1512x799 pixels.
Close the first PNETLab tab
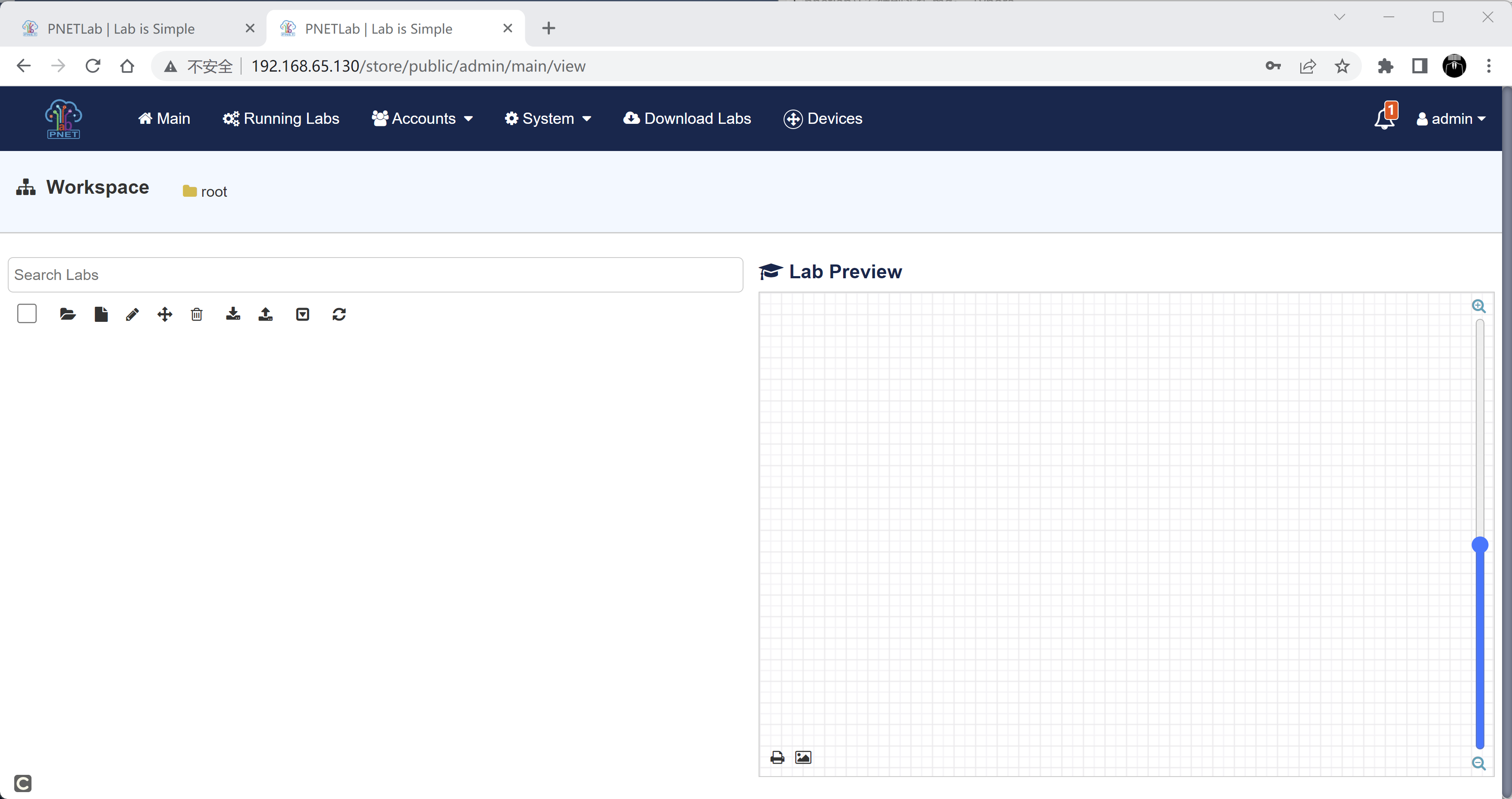(250, 28)
